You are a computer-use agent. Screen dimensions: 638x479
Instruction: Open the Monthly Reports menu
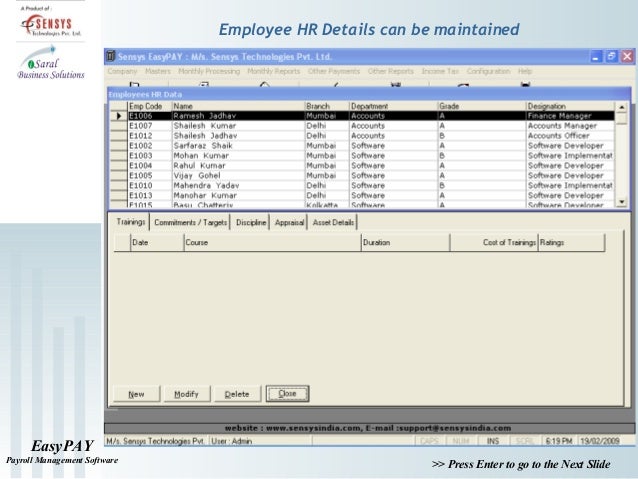[x=273, y=72]
